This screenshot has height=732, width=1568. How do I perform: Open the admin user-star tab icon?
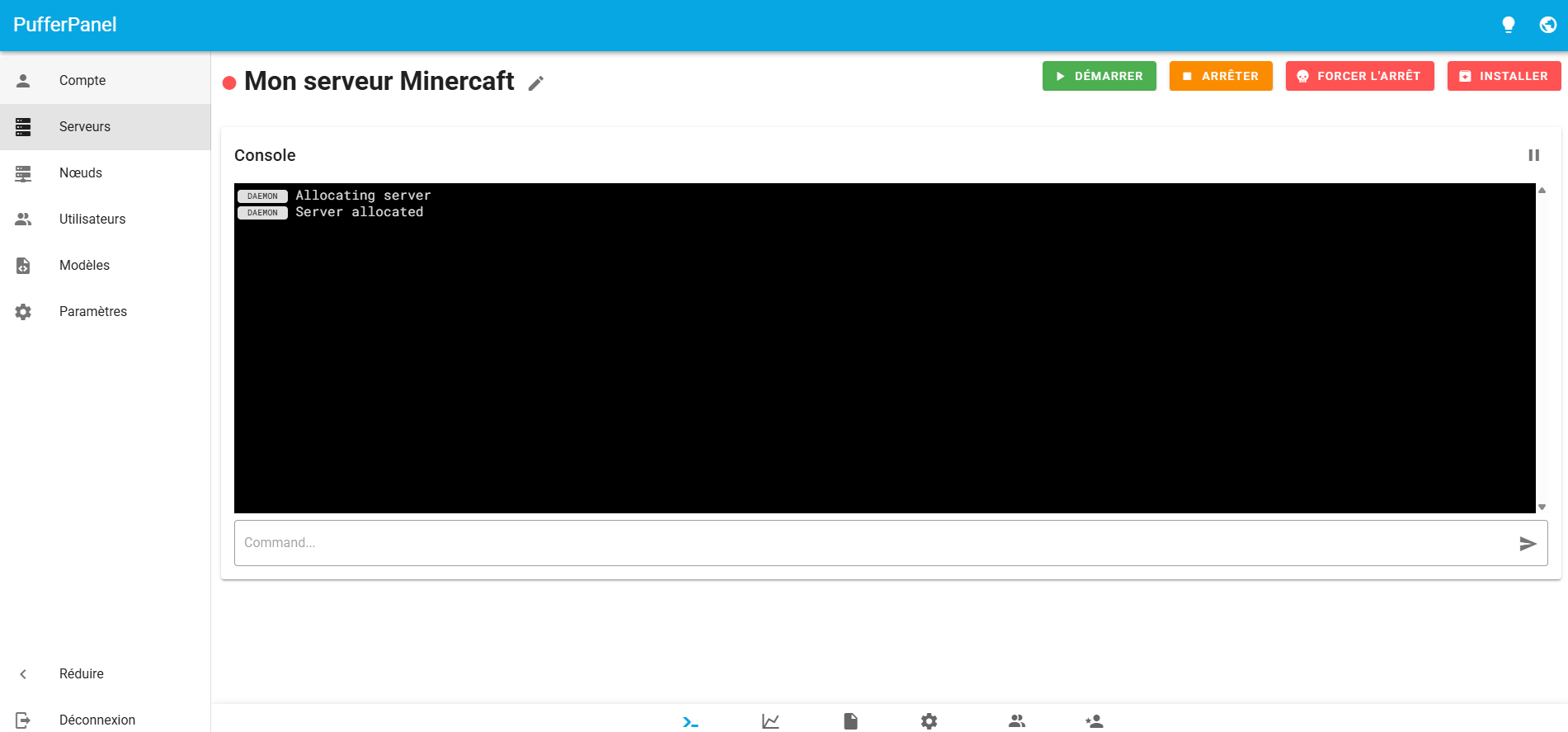tap(1095, 721)
